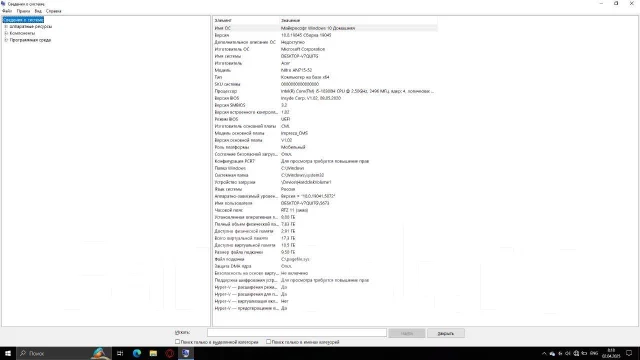Select the 'SKU системы' row
The image size is (640, 360).
click(x=325, y=84)
